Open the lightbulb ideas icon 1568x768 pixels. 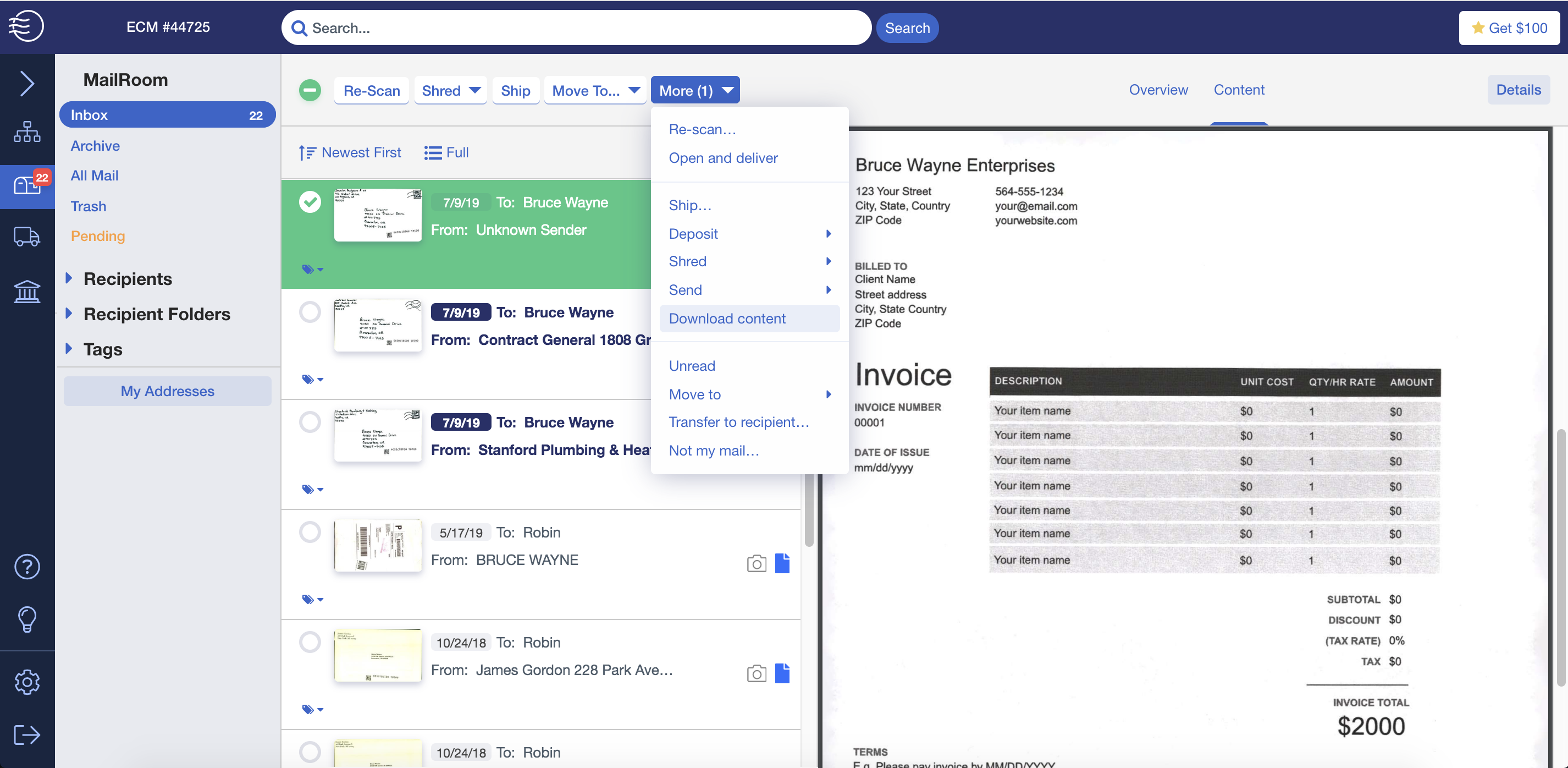pyautogui.click(x=27, y=620)
